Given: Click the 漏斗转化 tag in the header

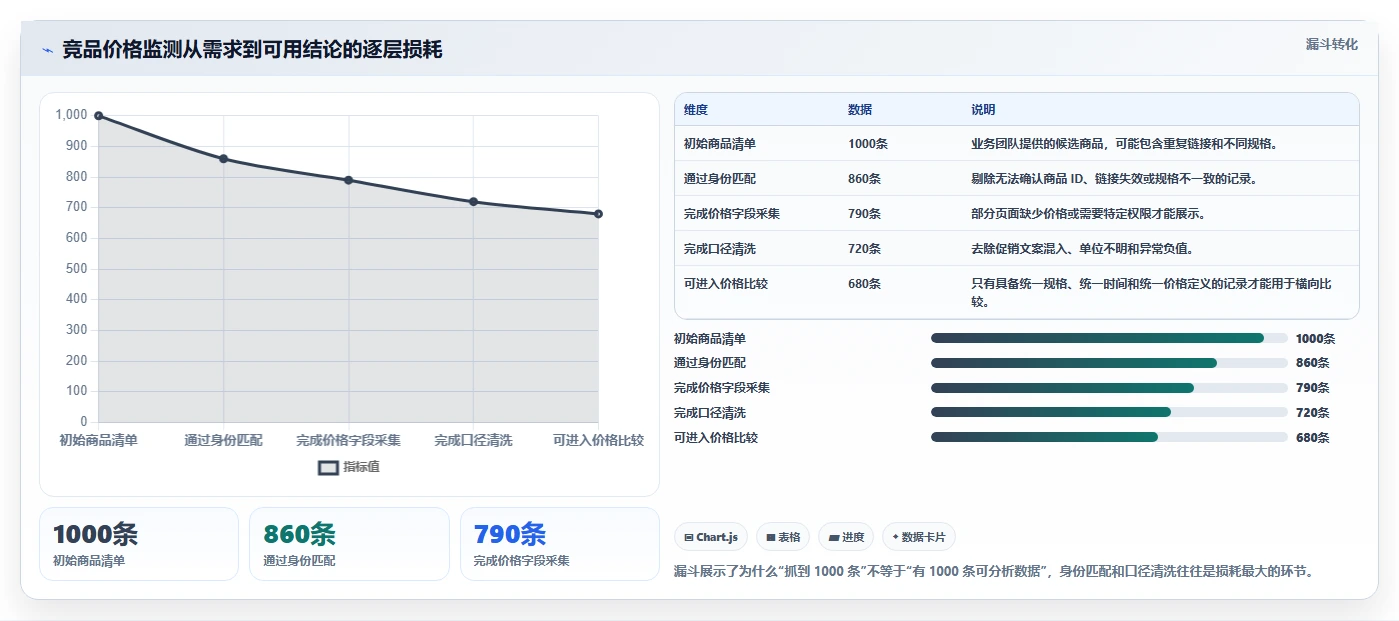Looking at the screenshot, I should click(1331, 45).
